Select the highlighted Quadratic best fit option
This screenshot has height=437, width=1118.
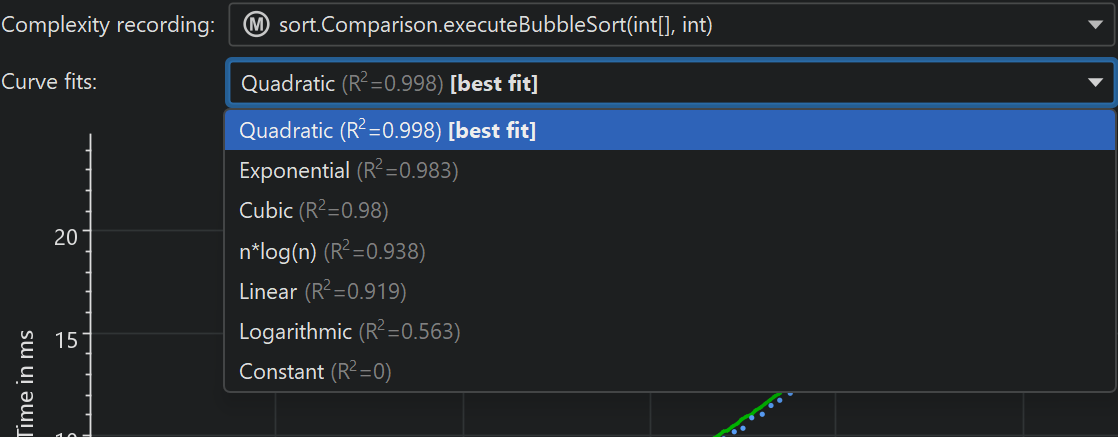388,130
